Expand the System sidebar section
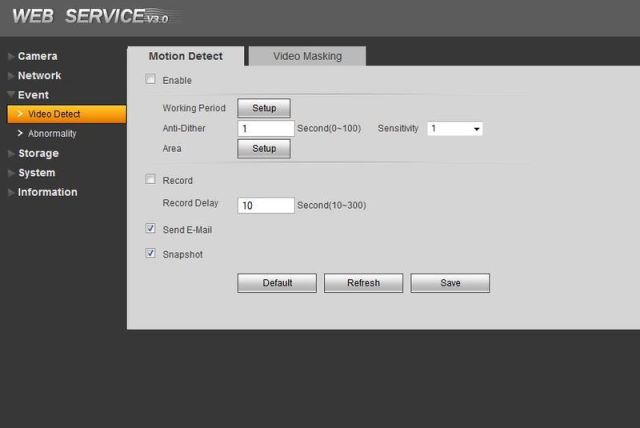The width and height of the screenshot is (640, 428). point(36,173)
